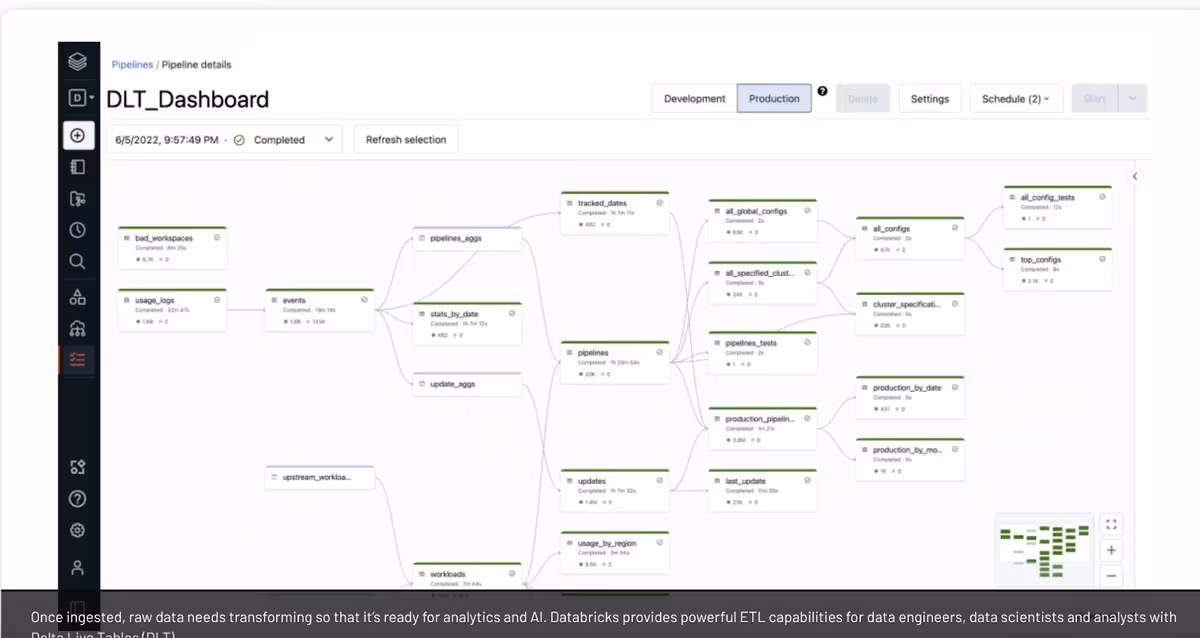The height and width of the screenshot is (638, 1200).
Task: Open pipeline Settings button
Action: click(x=930, y=98)
